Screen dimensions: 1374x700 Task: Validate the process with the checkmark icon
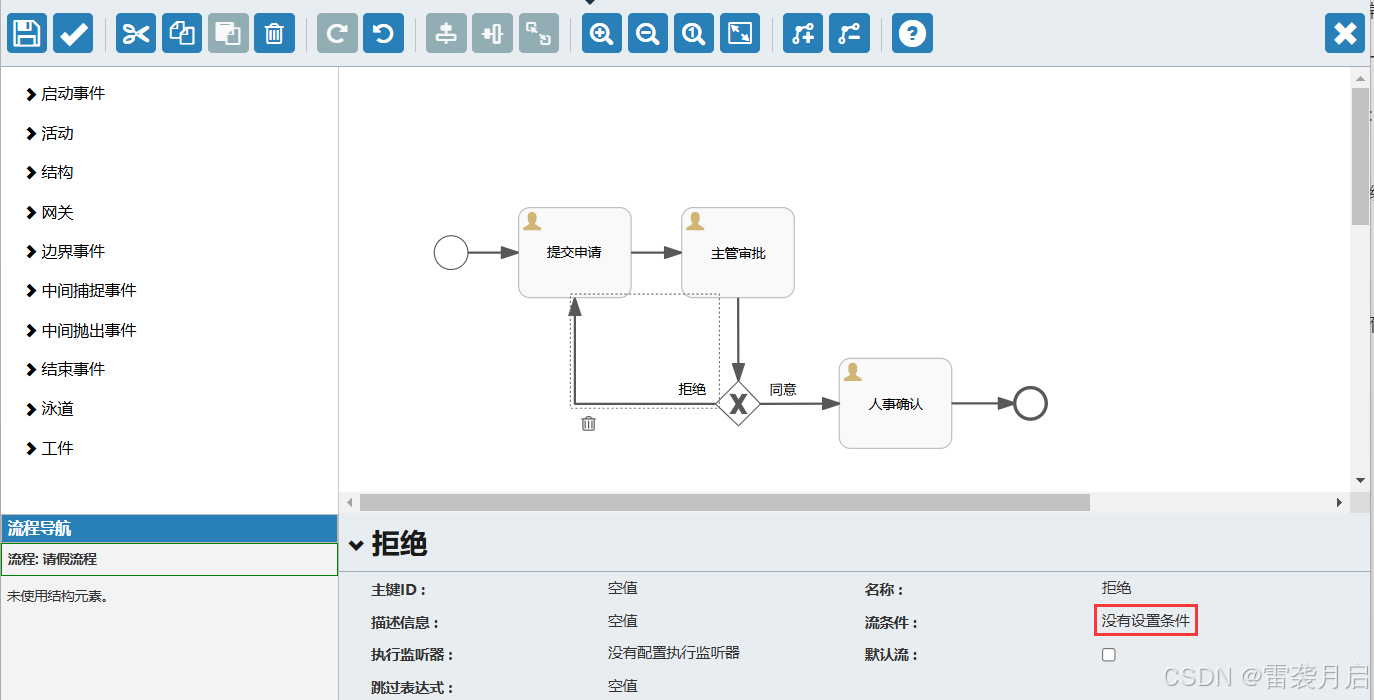tap(73, 33)
